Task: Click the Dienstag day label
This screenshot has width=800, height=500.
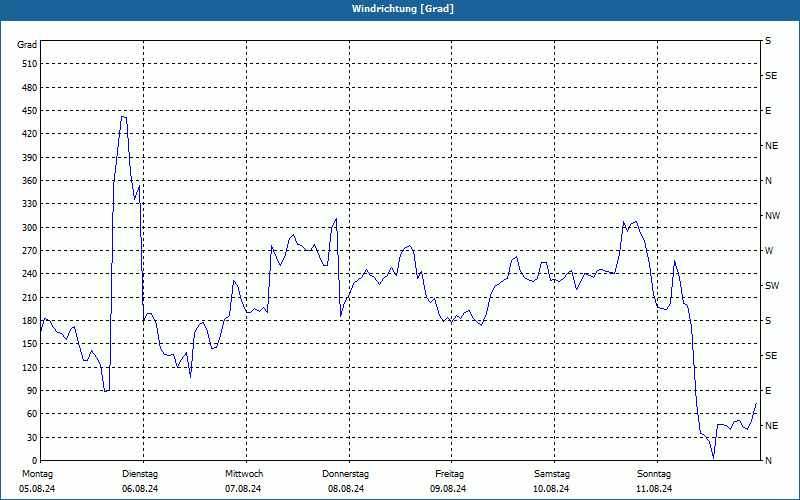Action: coord(140,474)
